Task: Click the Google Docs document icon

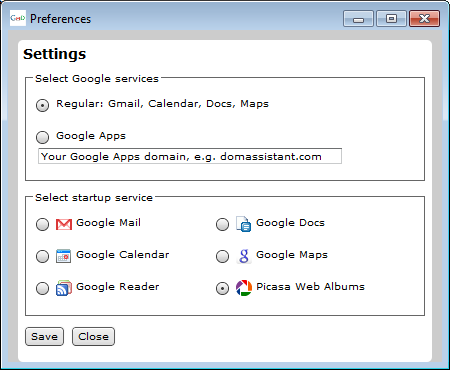Action: click(x=243, y=224)
